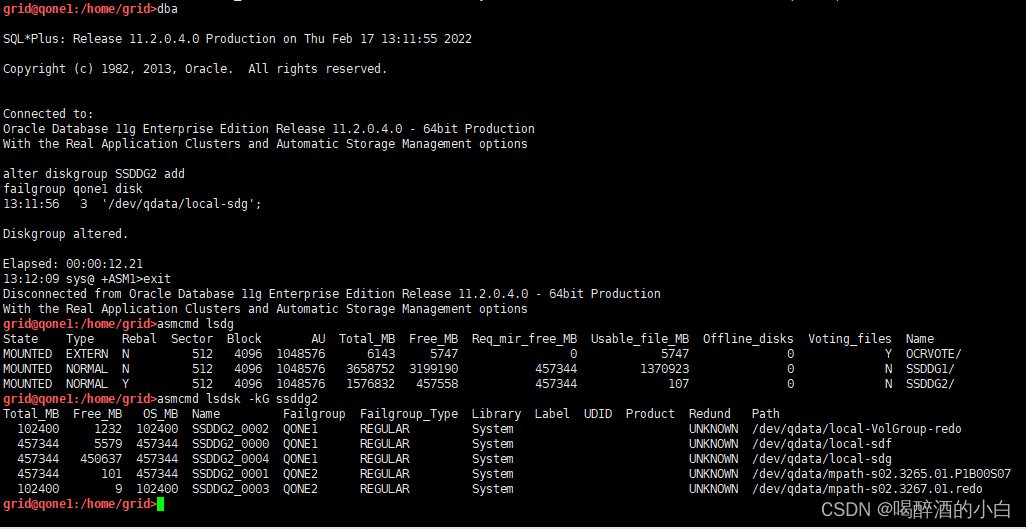1026x529 pixels.
Task: Select the 'asmcmd lsdsk -kG ssddg2' command
Action: 238,399
